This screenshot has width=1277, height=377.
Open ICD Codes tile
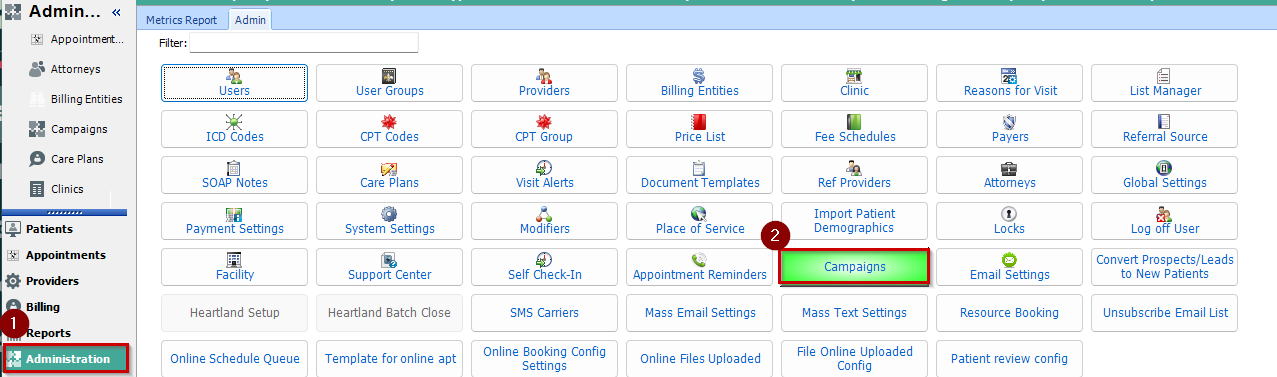click(x=234, y=129)
